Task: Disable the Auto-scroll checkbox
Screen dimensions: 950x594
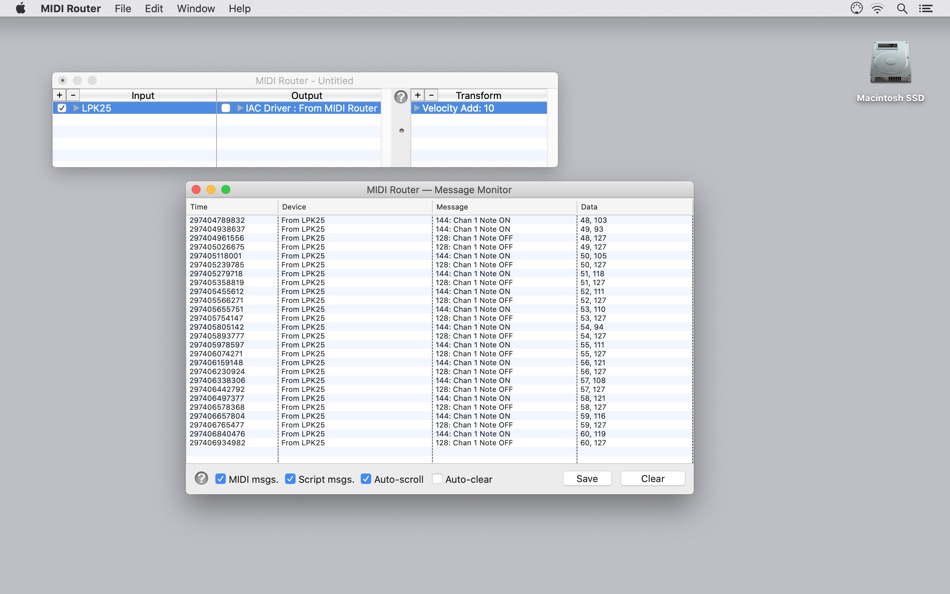Action: [366, 479]
